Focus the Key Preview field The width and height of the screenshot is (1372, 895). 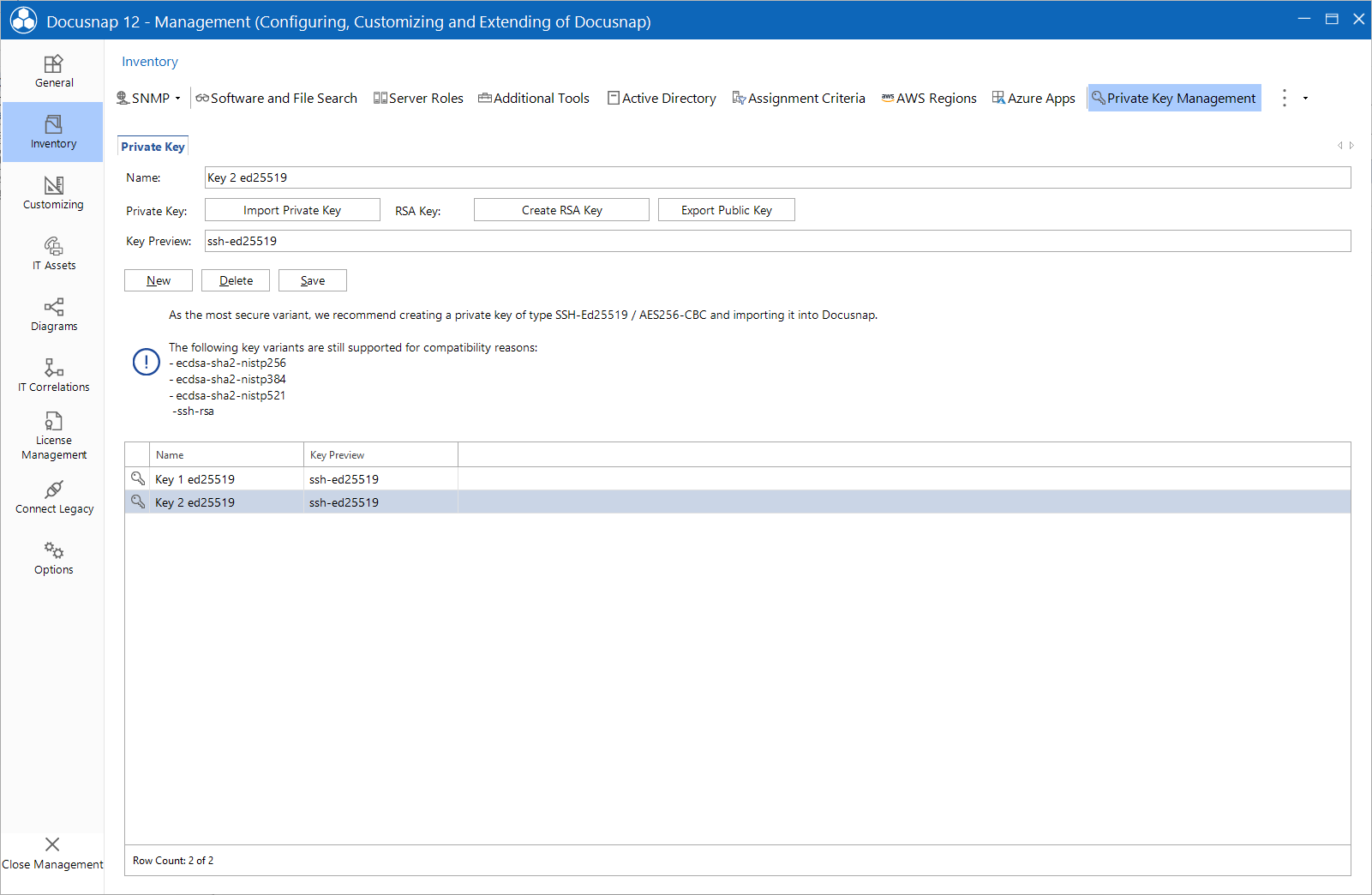[778, 241]
